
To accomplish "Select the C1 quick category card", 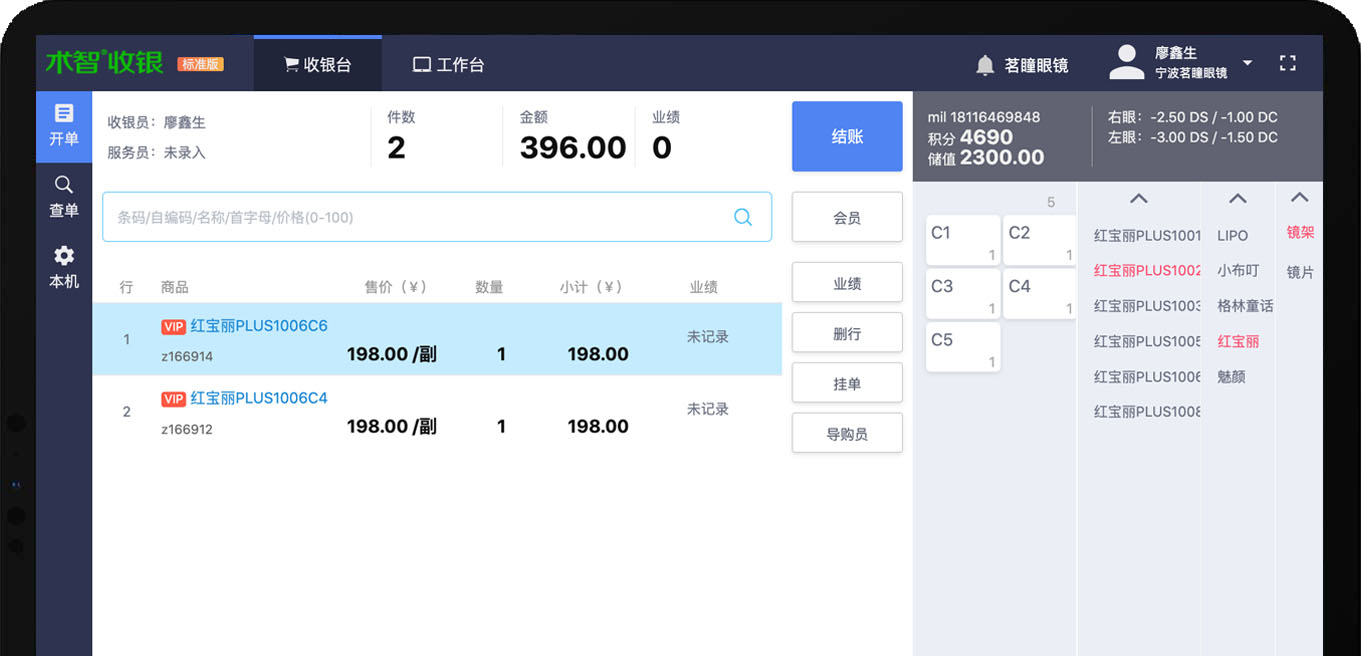I will pyautogui.click(x=961, y=239).
